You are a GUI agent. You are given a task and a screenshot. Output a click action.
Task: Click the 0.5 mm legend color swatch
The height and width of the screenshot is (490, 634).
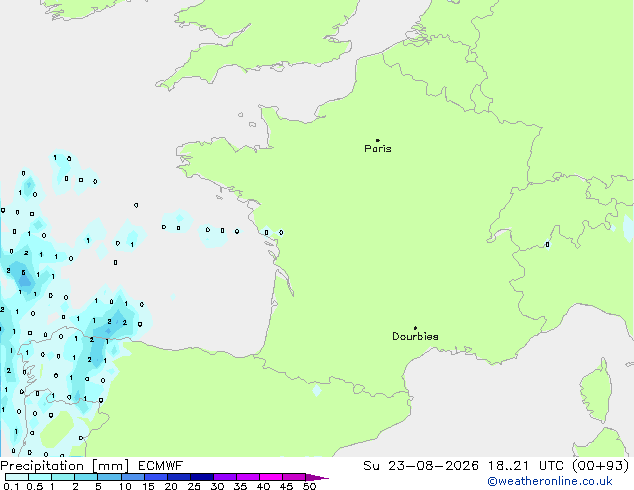point(40,477)
